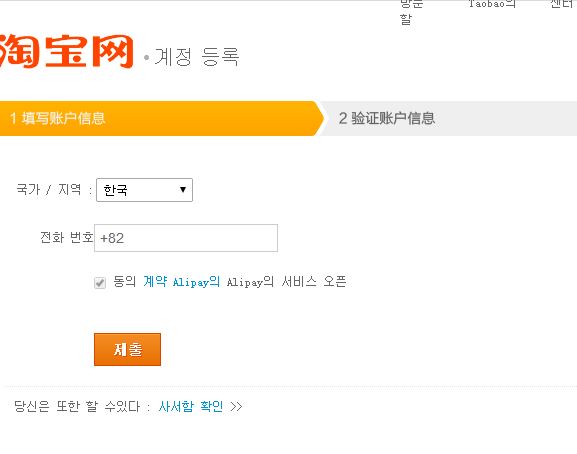Focus the 전화 번호 phone input field
577x454 pixels.
186,238
